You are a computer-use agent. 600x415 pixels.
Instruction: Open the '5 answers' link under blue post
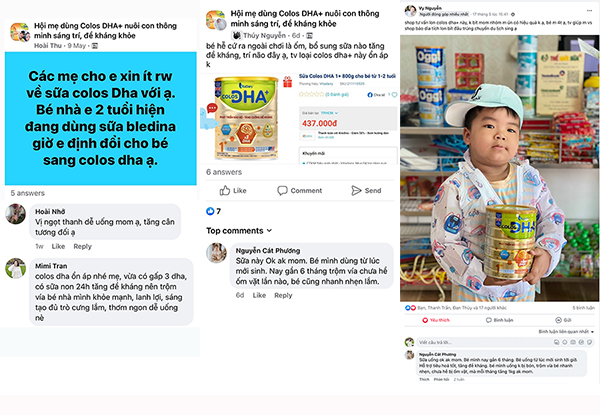coord(28,193)
